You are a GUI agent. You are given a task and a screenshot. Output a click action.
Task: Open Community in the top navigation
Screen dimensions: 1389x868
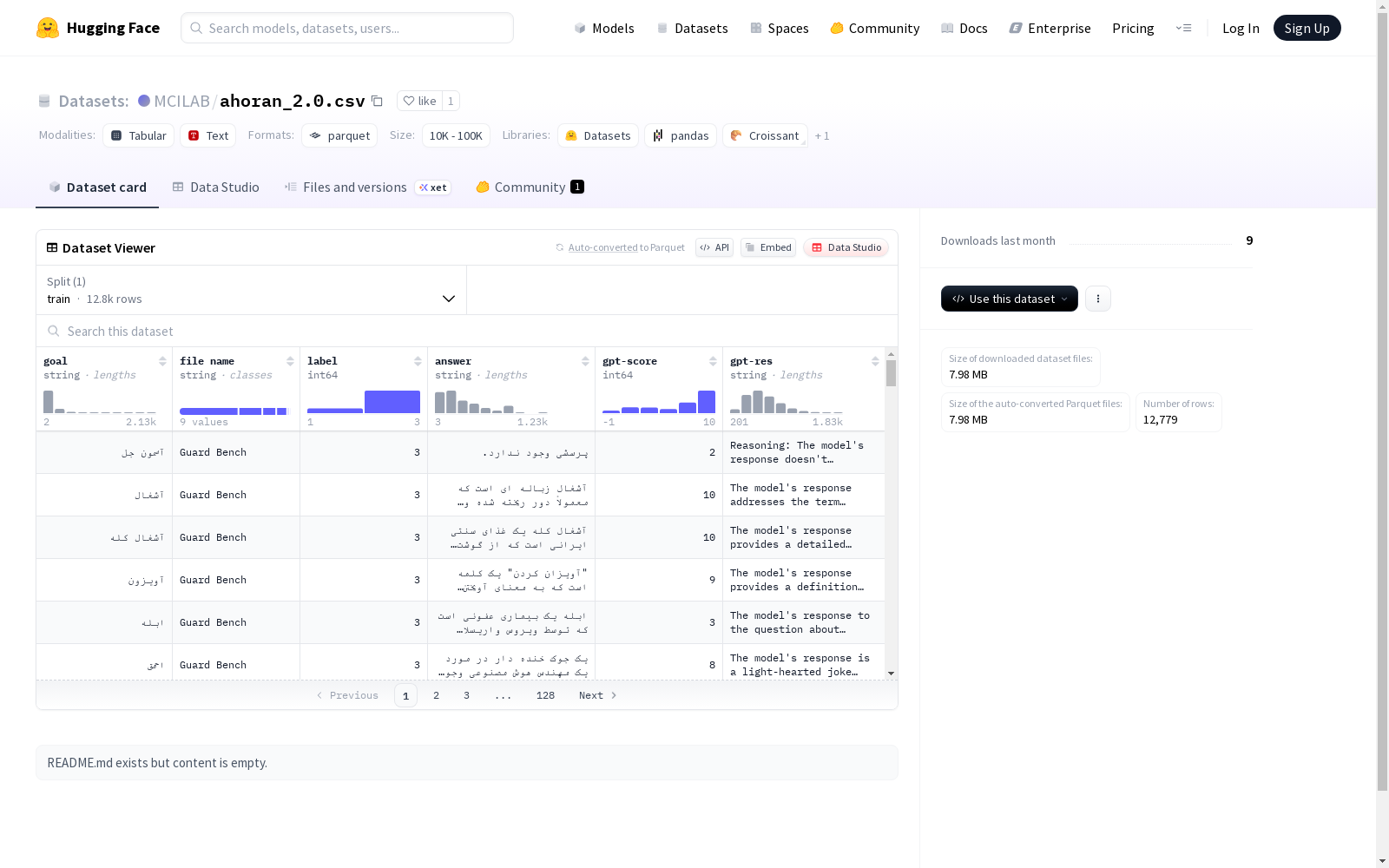point(875,28)
